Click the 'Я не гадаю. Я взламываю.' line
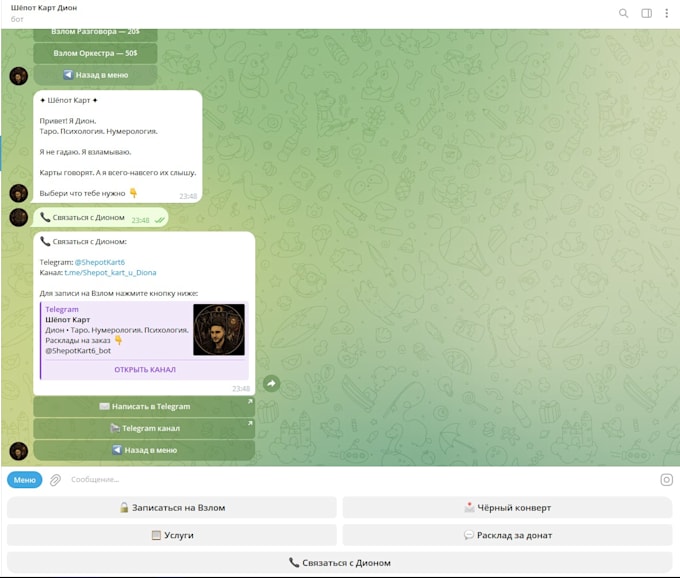Viewport: 680px width, 578px height. (x=85, y=152)
